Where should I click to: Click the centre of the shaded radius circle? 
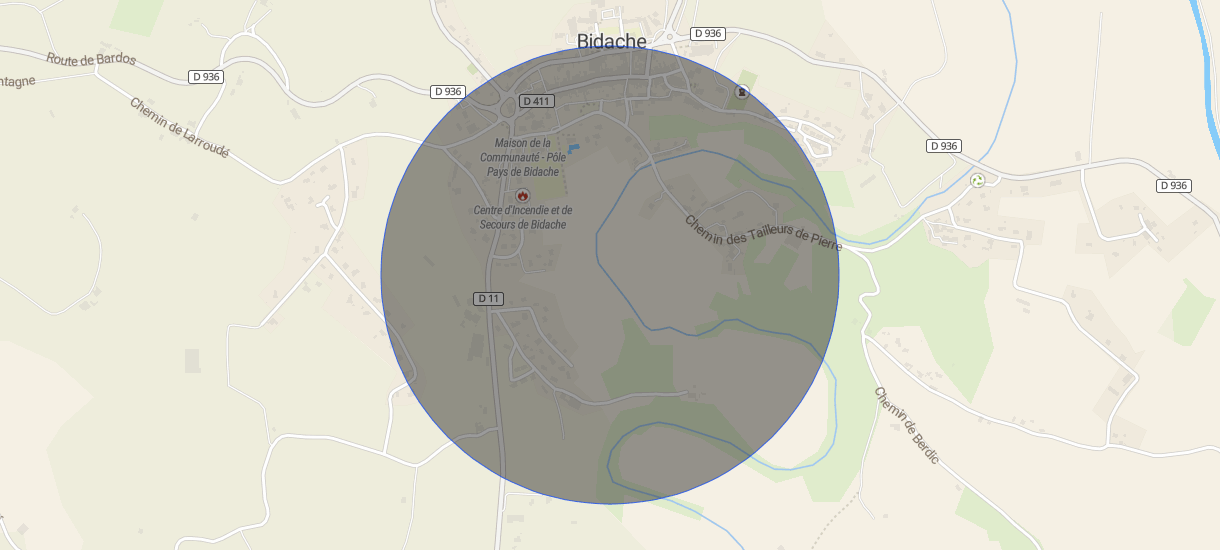tap(610, 274)
